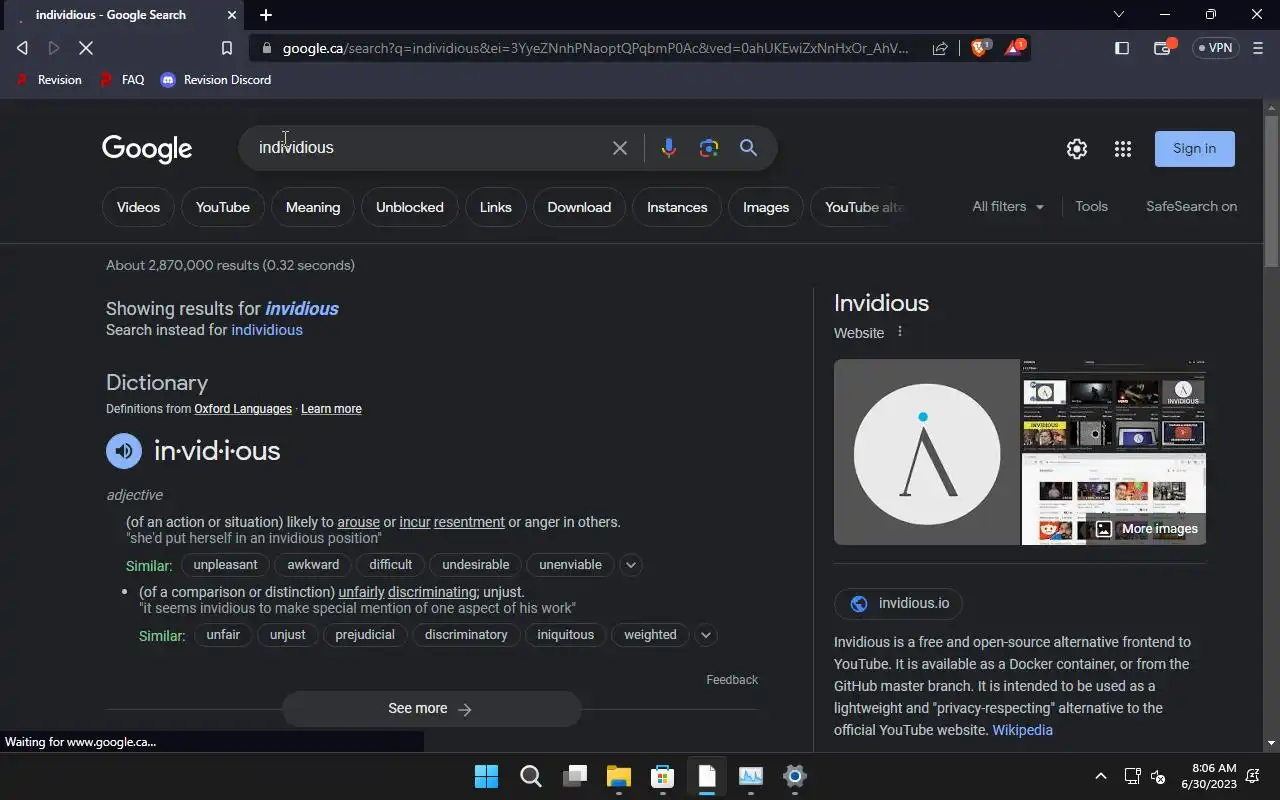Select the Meaning filter chip
The width and height of the screenshot is (1280, 800).
point(313,207)
